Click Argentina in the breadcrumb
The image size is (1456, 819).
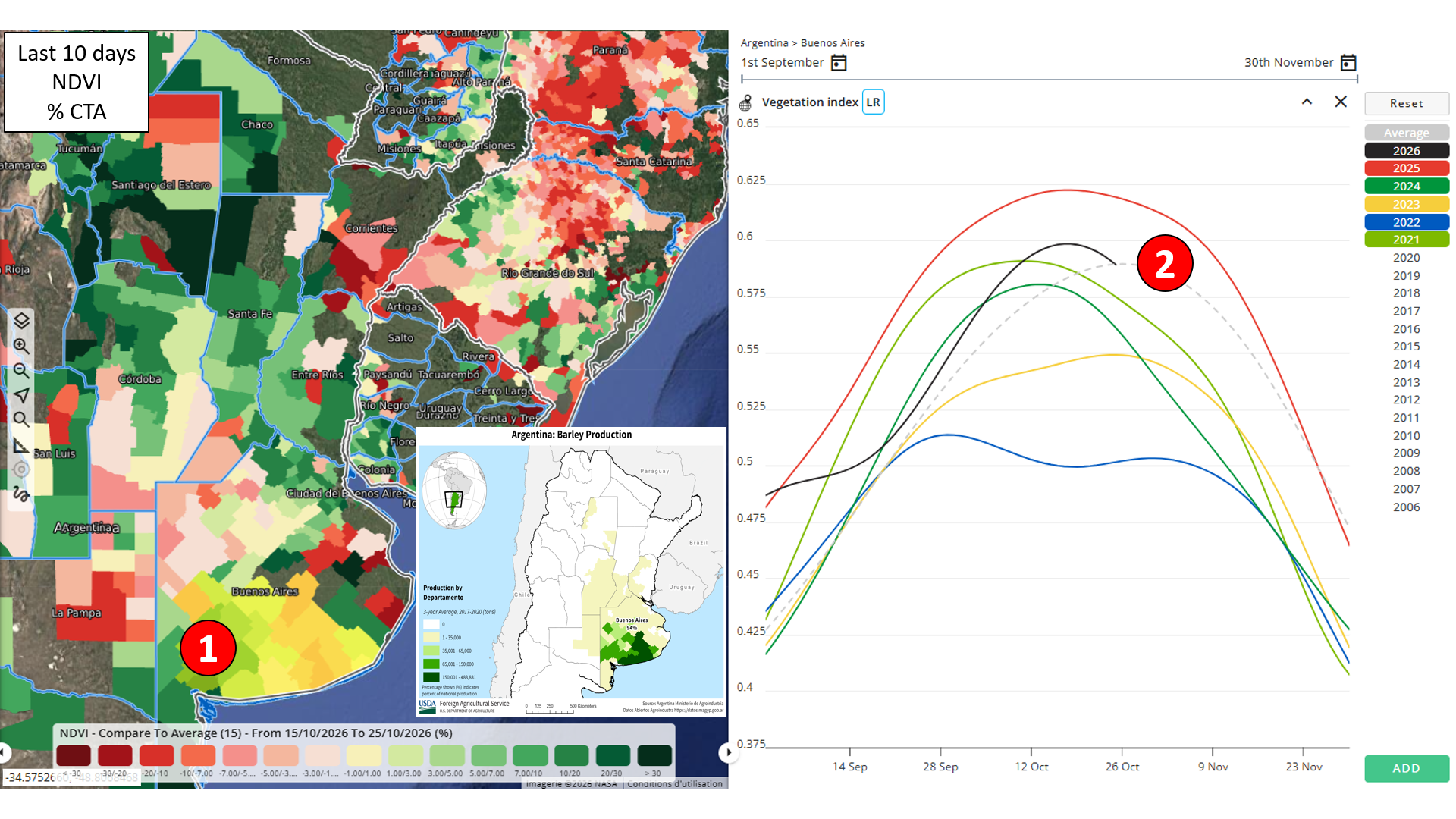[x=764, y=43]
